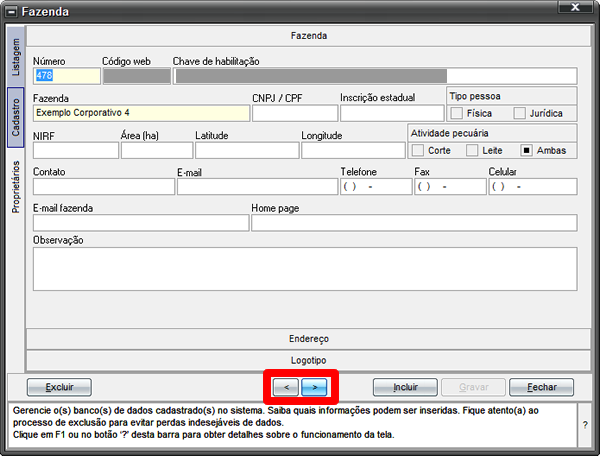
Task: Select the Leite activity checkbox
Action: [472, 150]
